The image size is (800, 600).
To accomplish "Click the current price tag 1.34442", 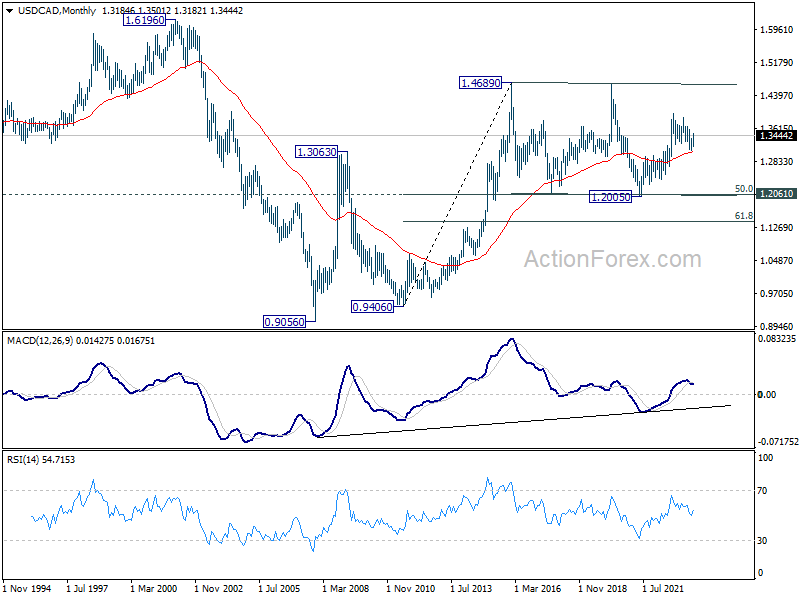I will (777, 136).
